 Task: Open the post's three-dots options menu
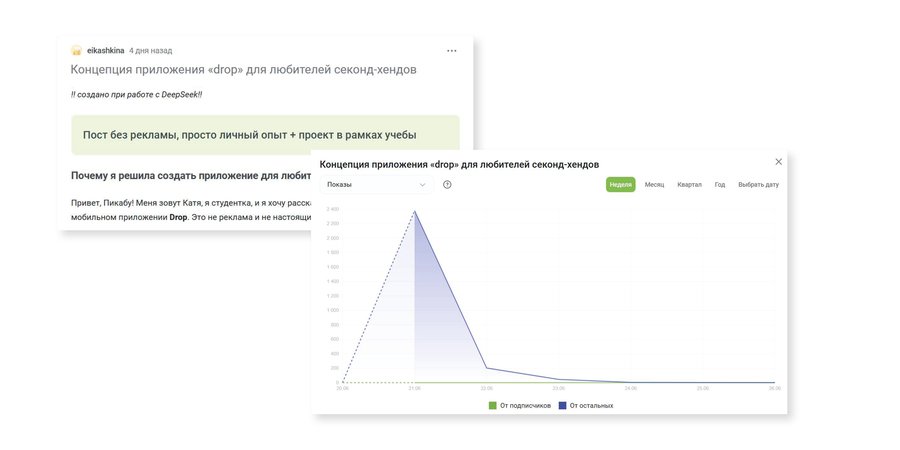pyautogui.click(x=452, y=50)
